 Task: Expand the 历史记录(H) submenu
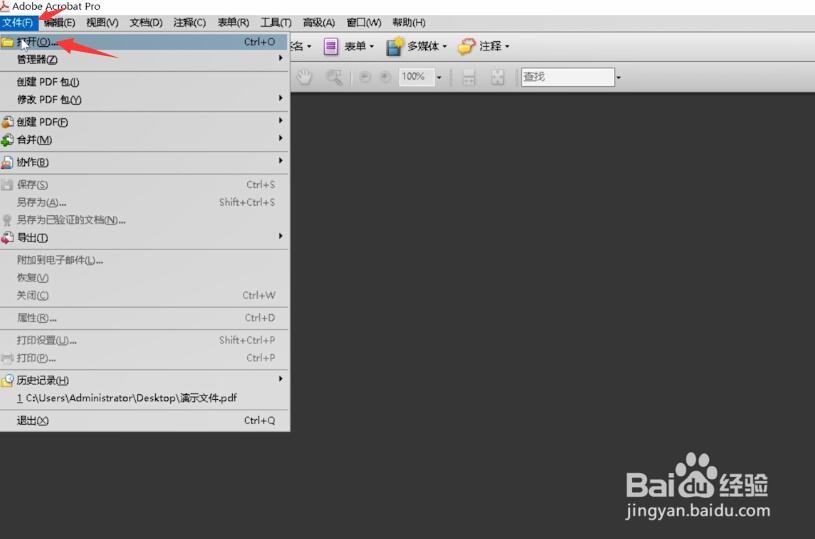click(144, 380)
